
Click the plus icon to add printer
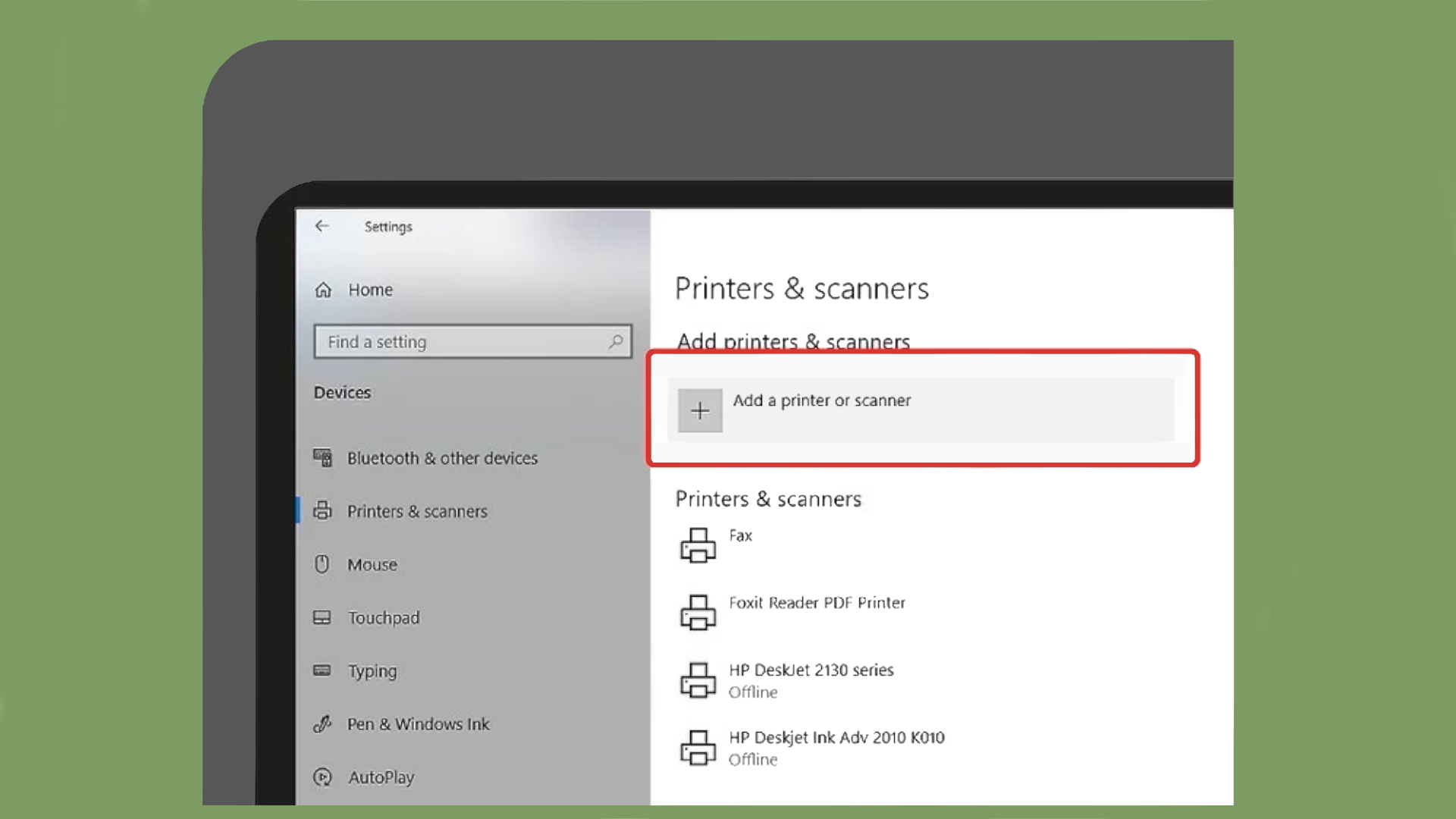click(x=700, y=411)
